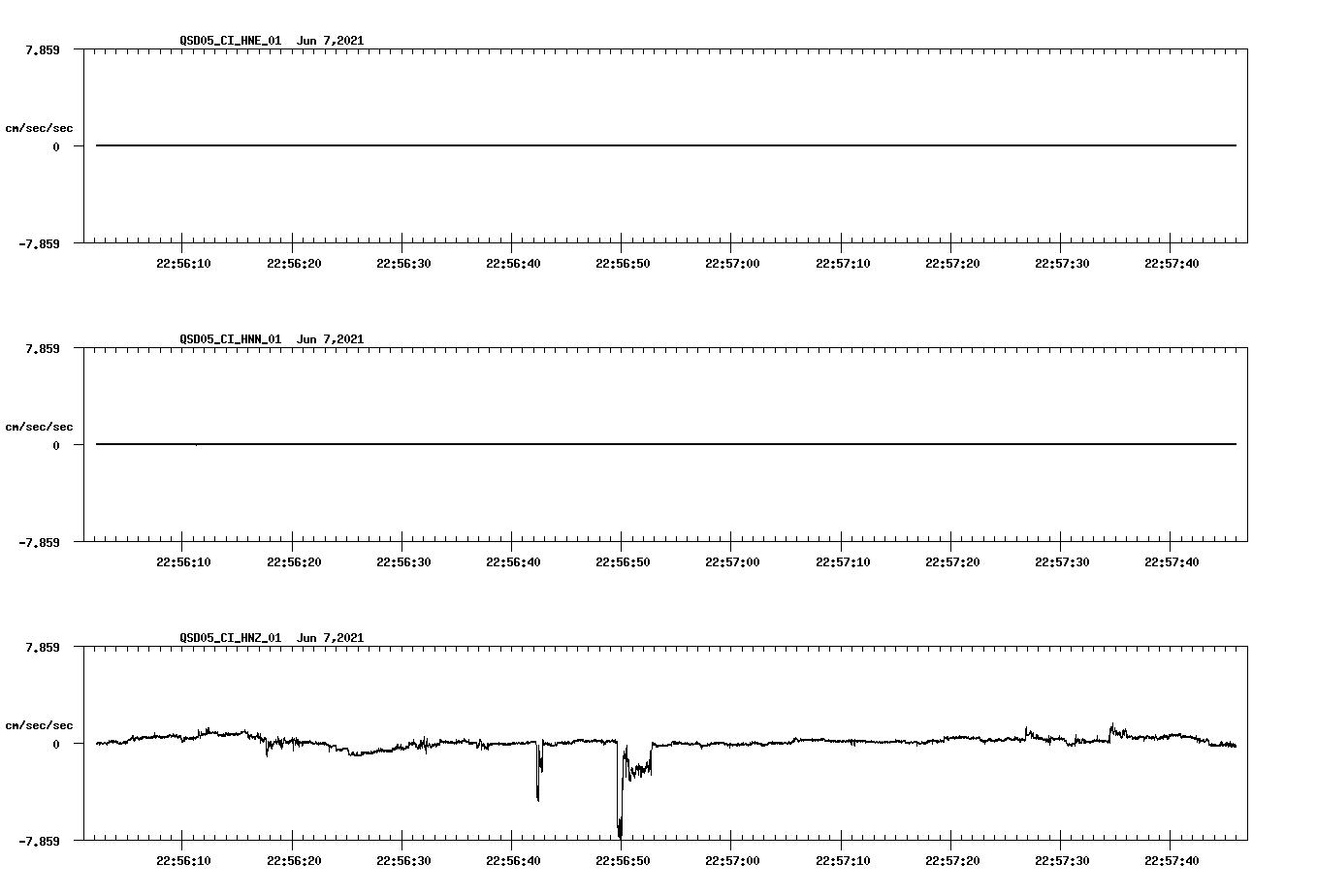Click 22:56:50 on the HNZ time axis
The height and width of the screenshot is (896, 1317).
pyautogui.click(x=623, y=861)
